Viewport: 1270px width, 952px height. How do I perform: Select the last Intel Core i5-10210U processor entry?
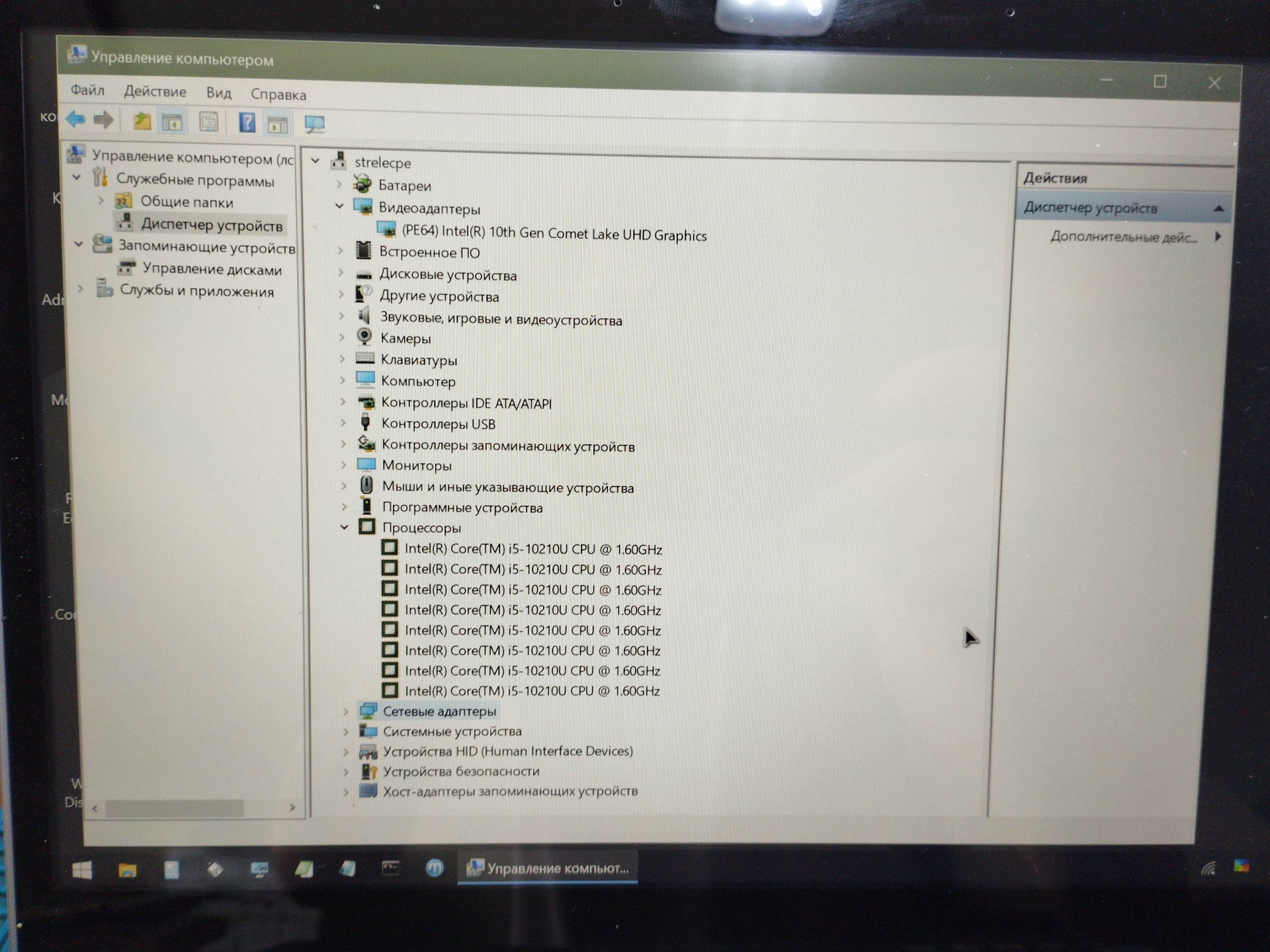tap(532, 691)
